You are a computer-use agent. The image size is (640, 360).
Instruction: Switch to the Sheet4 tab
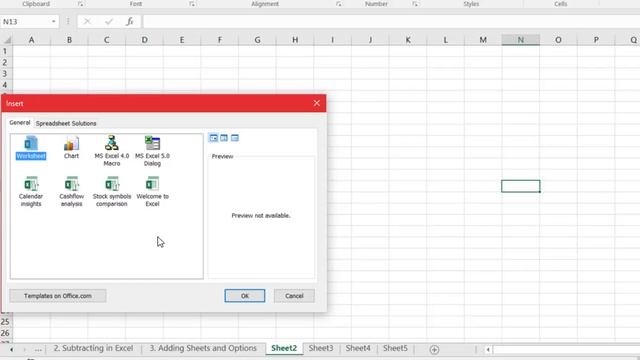(x=358, y=348)
